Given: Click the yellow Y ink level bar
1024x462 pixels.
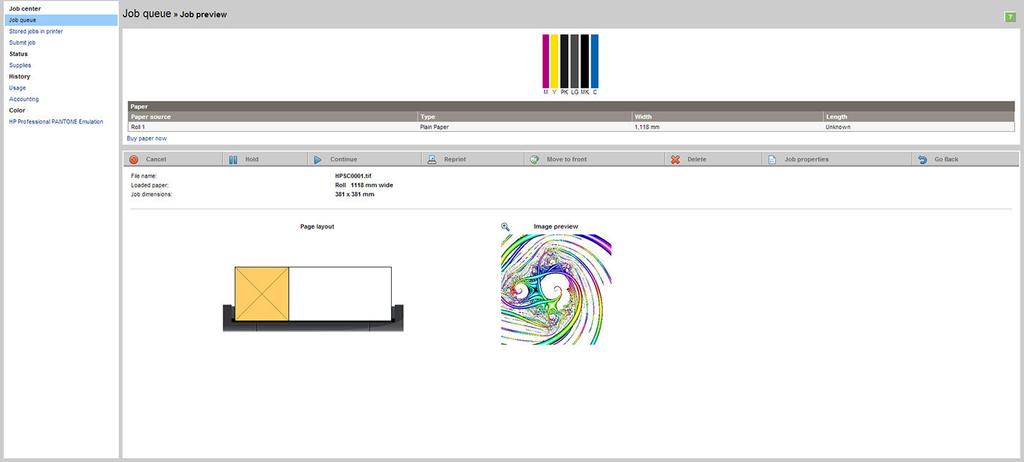Looking at the screenshot, I should (555, 61).
